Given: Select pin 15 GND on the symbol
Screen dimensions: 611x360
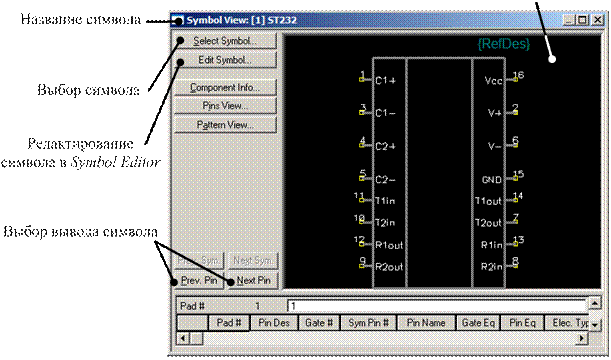Looking at the screenshot, I should point(516,178).
